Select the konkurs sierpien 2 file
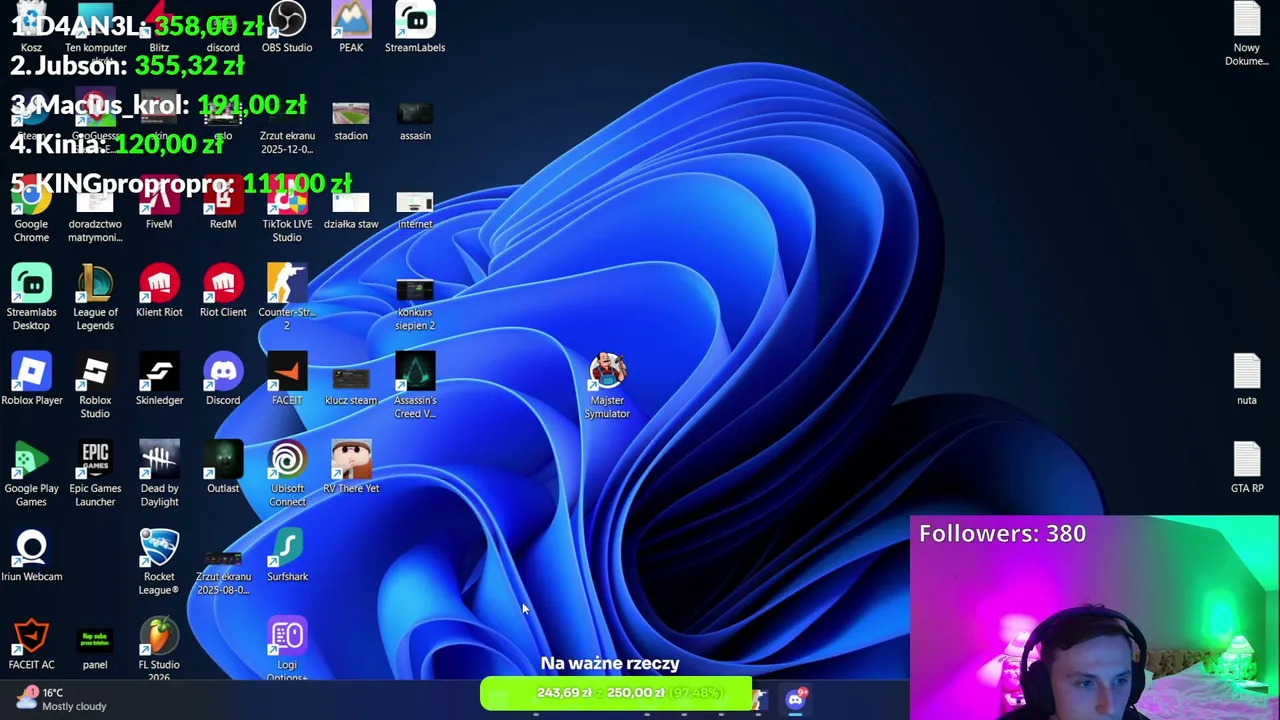1280x720 pixels. click(415, 304)
